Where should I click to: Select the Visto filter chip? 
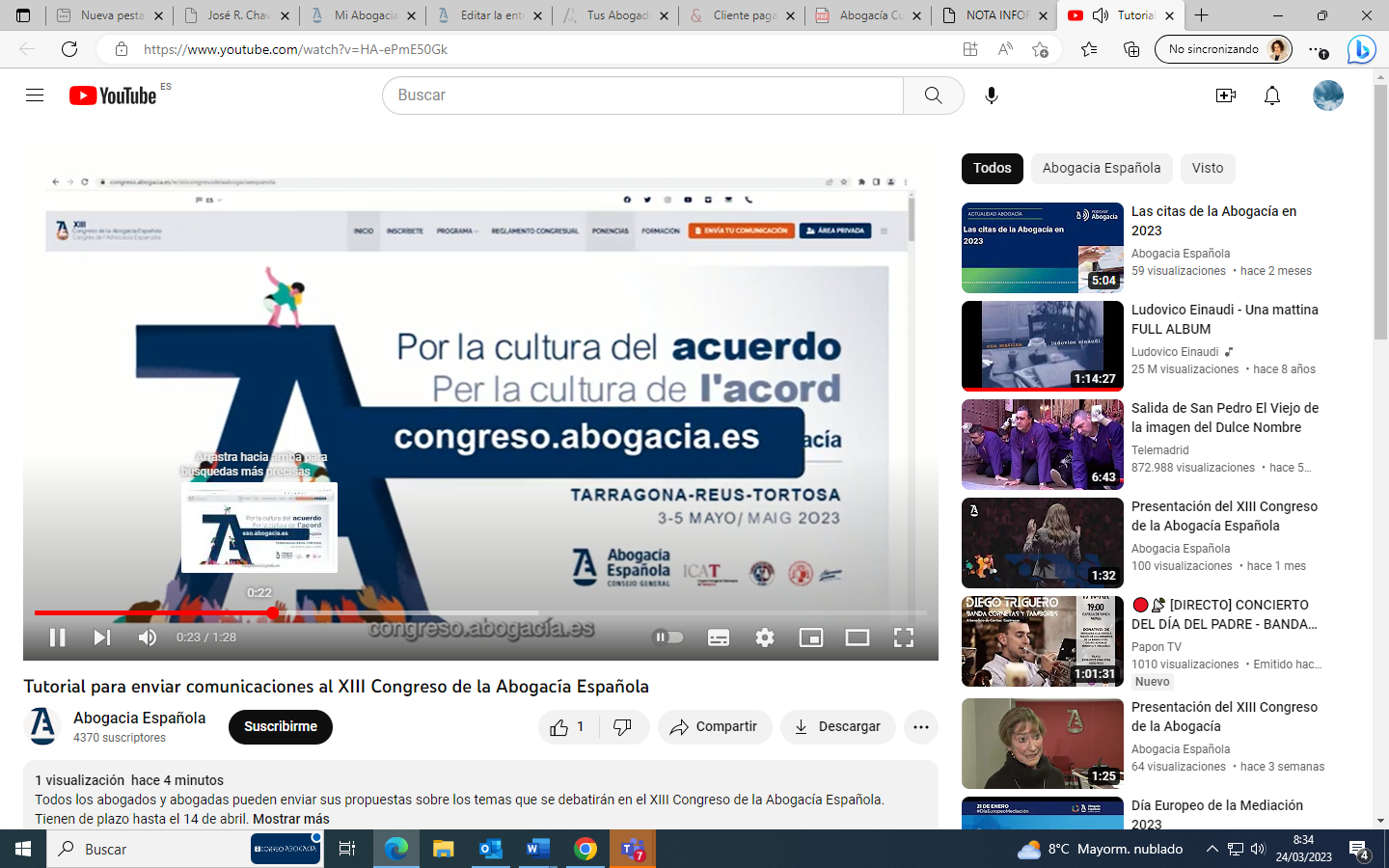(1208, 169)
